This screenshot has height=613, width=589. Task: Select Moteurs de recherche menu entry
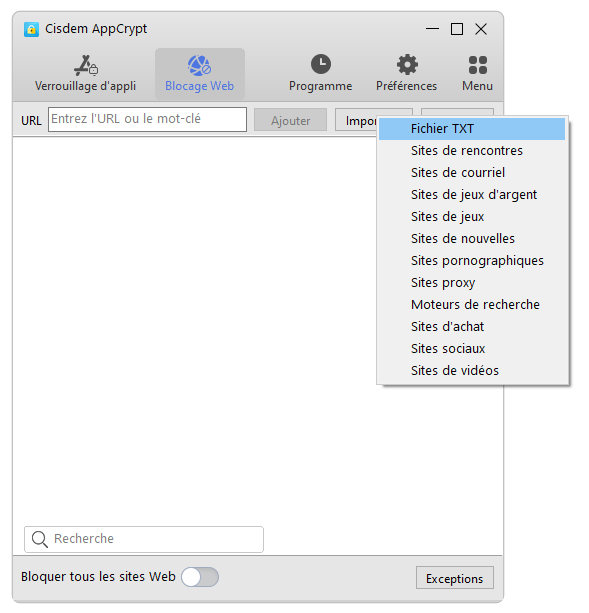point(472,305)
